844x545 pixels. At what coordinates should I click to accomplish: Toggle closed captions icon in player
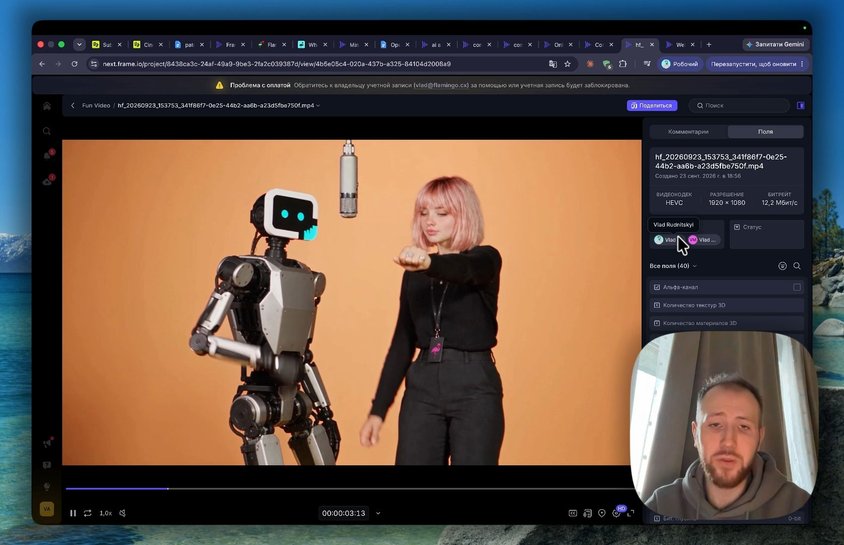pos(573,513)
